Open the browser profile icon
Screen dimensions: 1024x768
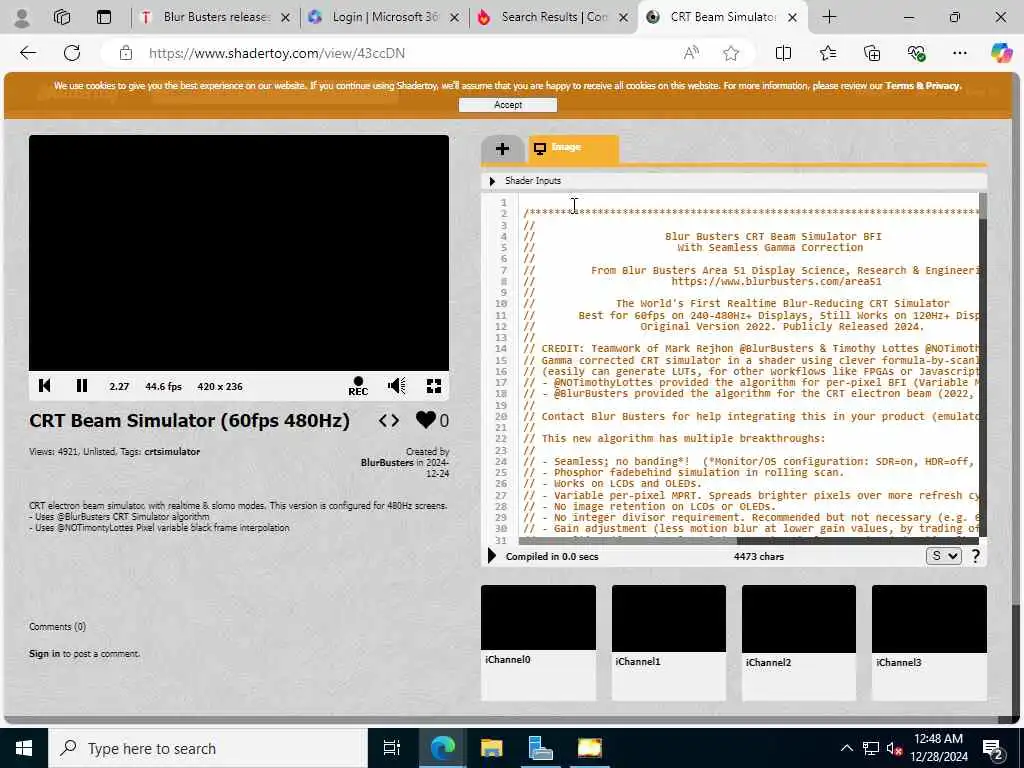tap(22, 18)
